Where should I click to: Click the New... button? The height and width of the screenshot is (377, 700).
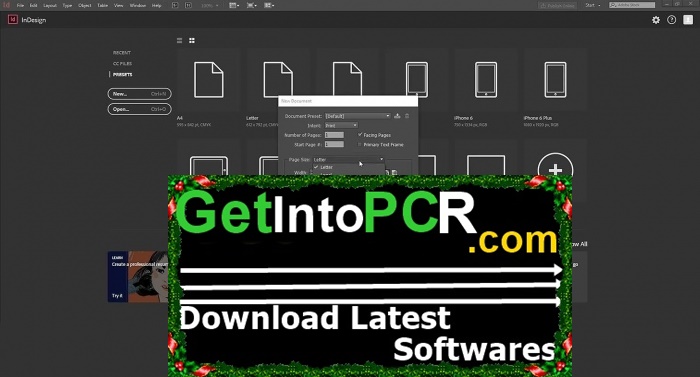(x=139, y=94)
